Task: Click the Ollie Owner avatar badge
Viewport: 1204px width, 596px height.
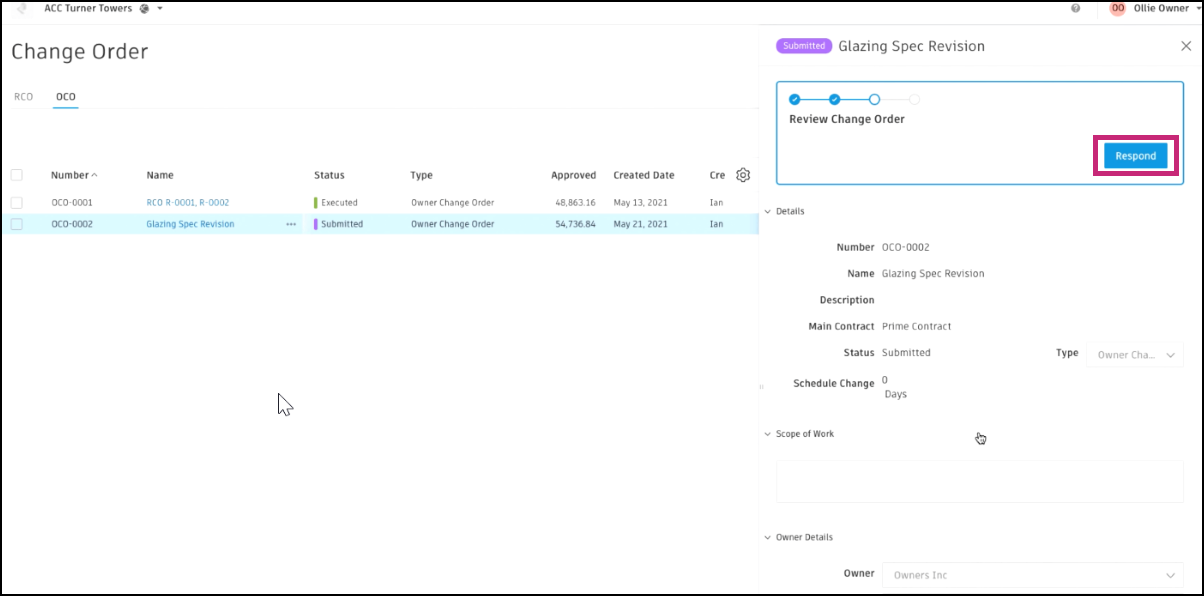Action: [x=1117, y=8]
